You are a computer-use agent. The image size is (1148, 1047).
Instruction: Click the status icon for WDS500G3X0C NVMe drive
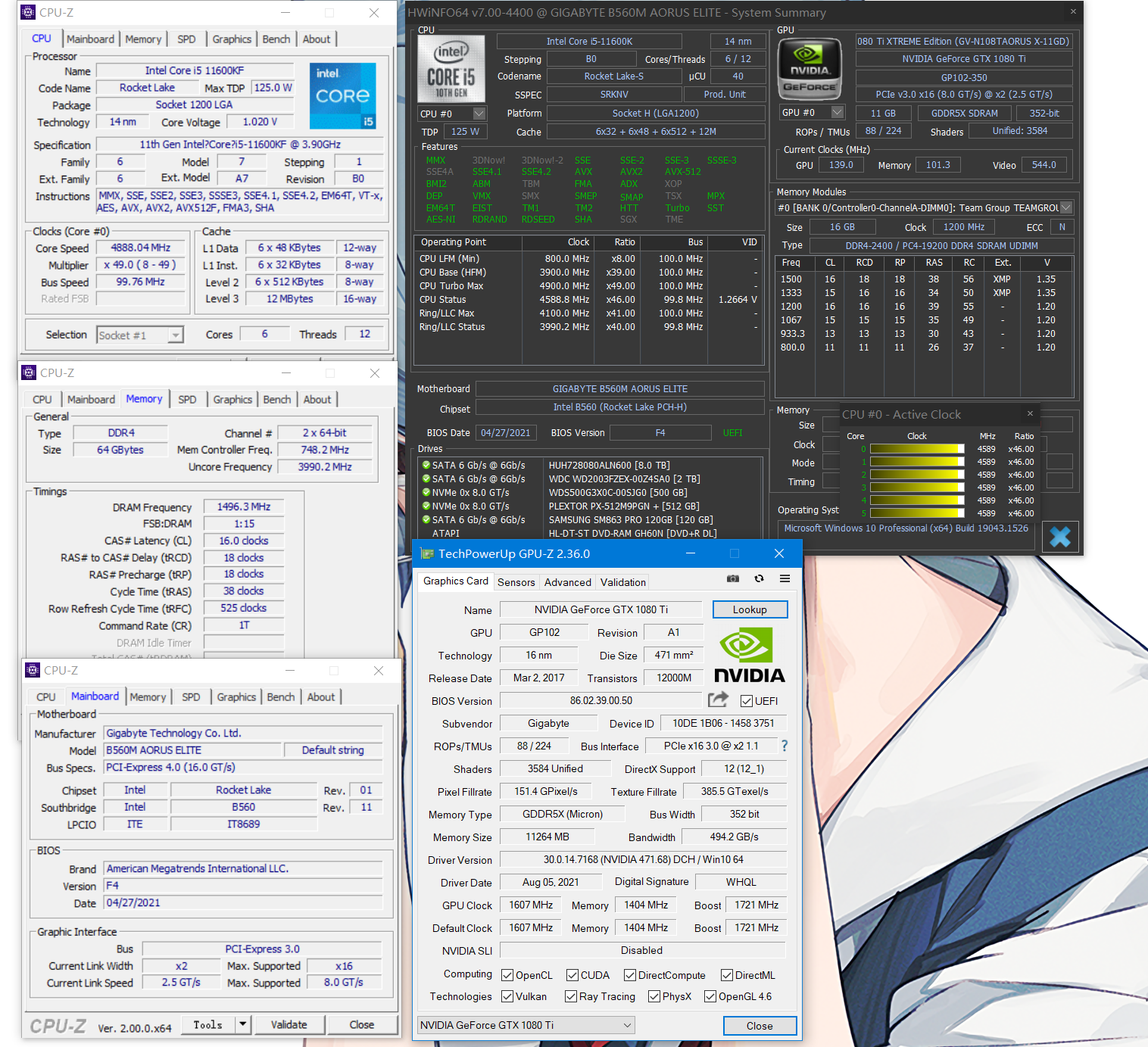pyautogui.click(x=426, y=492)
